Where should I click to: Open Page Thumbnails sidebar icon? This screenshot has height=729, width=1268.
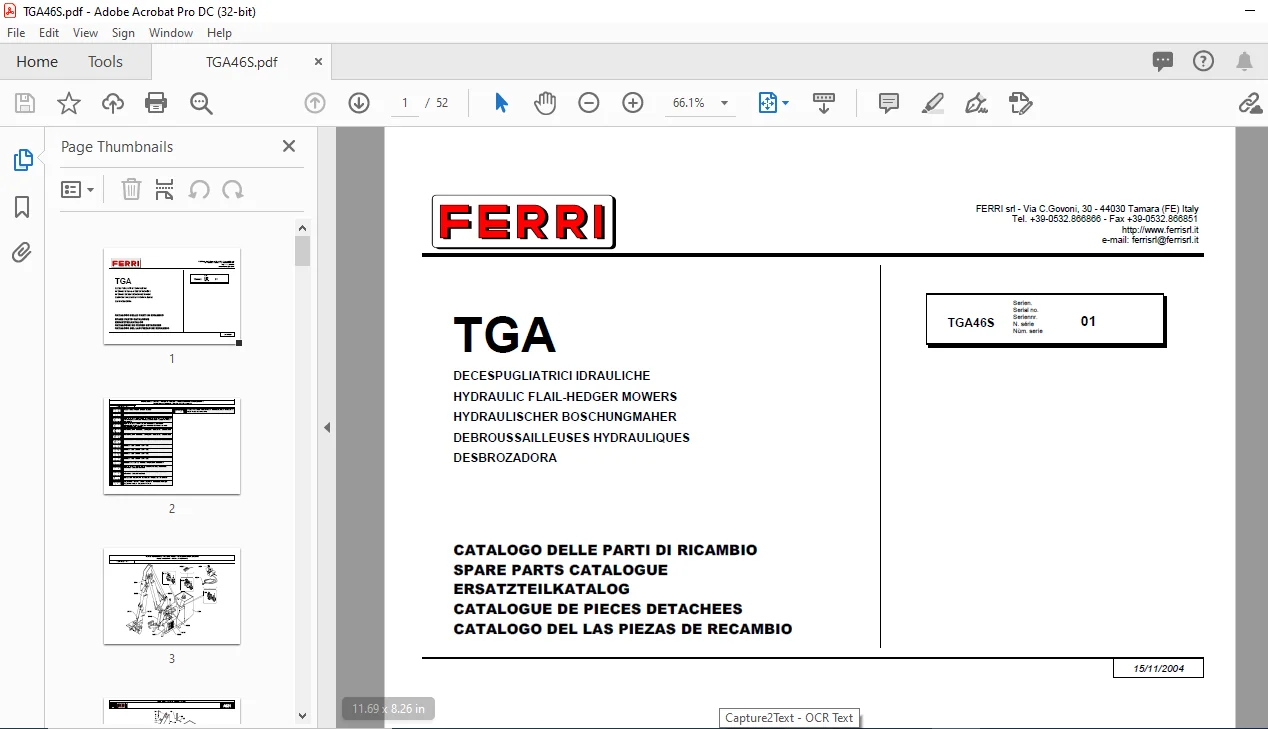[x=22, y=160]
